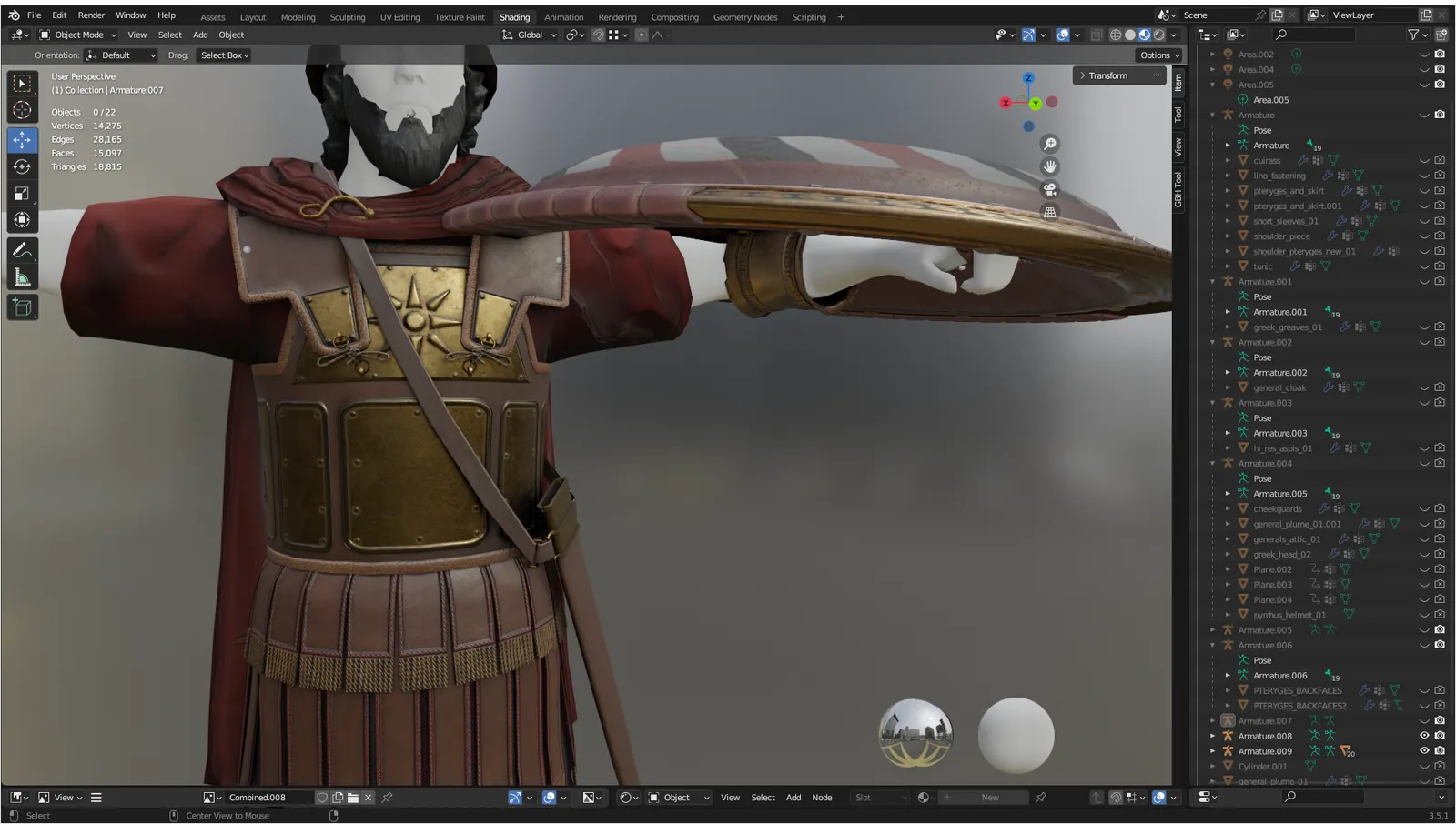1456x824 pixels.
Task: Select the Transform tool
Action: point(22,220)
